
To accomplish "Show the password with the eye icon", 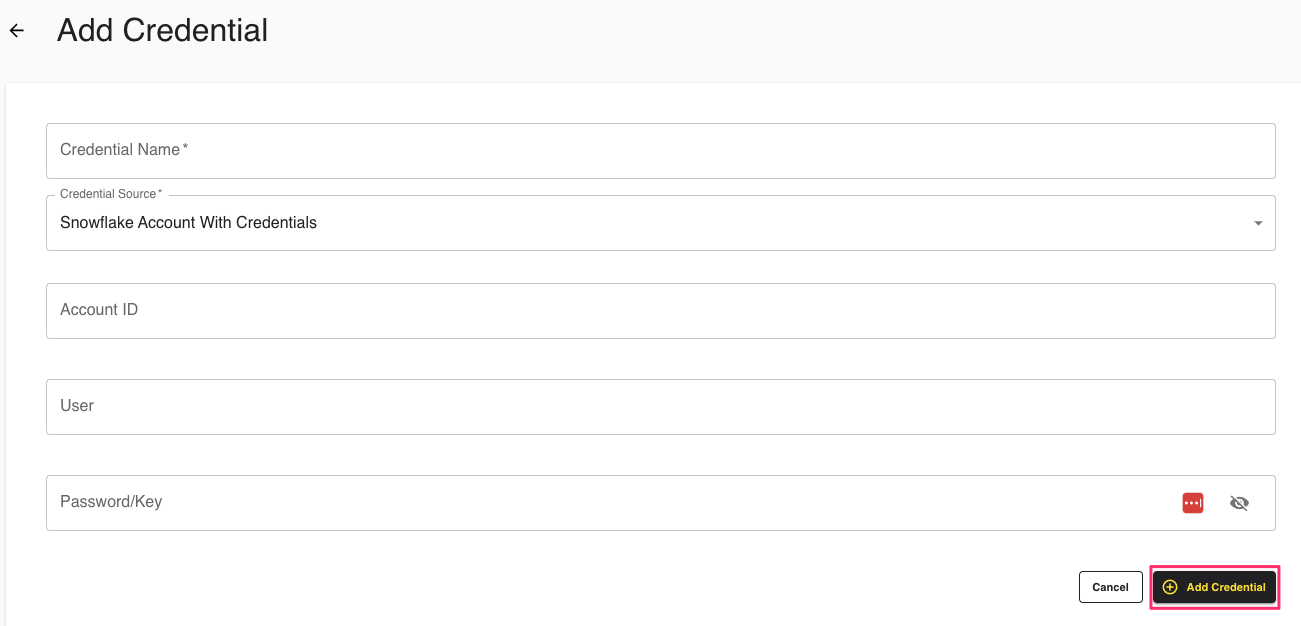I will point(1239,503).
